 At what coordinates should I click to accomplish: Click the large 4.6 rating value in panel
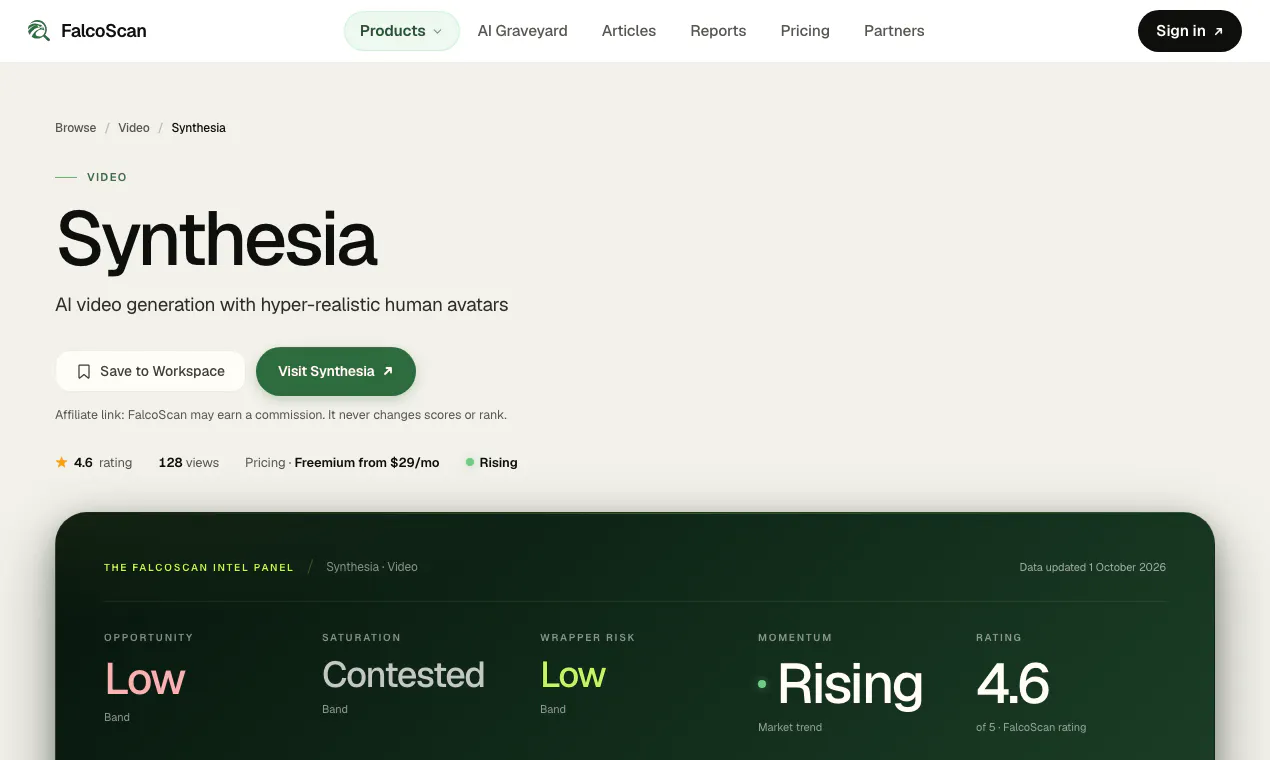(1012, 685)
